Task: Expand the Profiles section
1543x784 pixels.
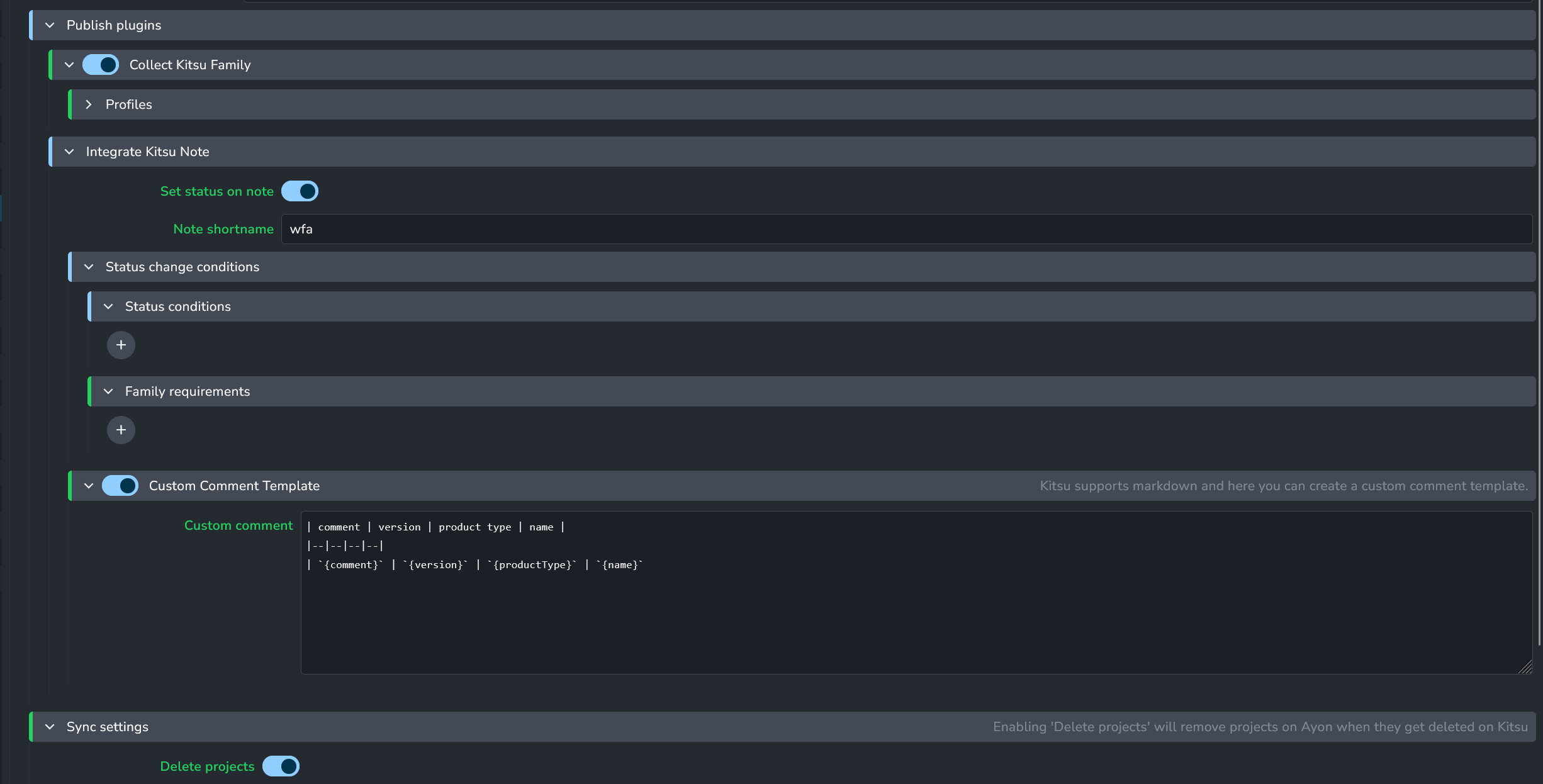Action: pos(89,104)
